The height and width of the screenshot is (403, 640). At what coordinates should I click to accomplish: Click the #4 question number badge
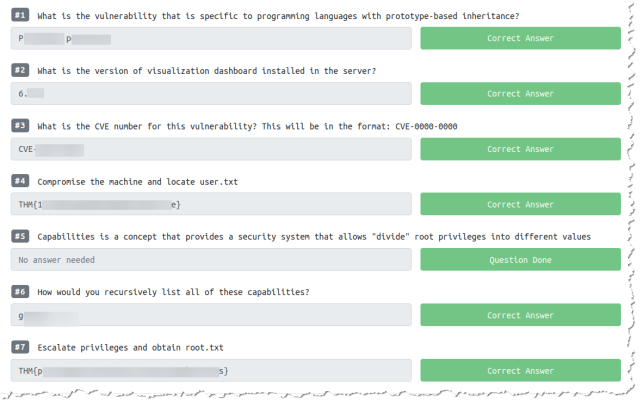[x=21, y=181]
